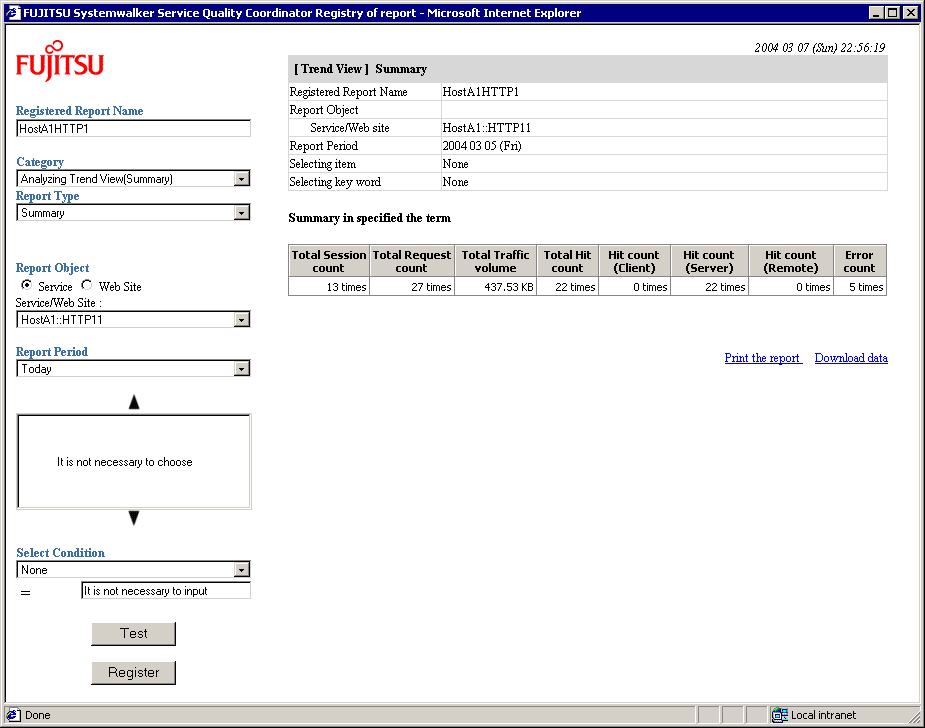Image resolution: width=925 pixels, height=728 pixels.
Task: Click the '[ Trend View ] Summary' heading
Action: pos(360,69)
